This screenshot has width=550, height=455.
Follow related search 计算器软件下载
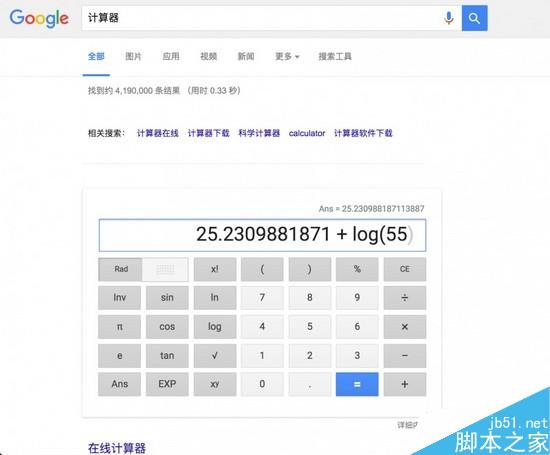point(363,133)
